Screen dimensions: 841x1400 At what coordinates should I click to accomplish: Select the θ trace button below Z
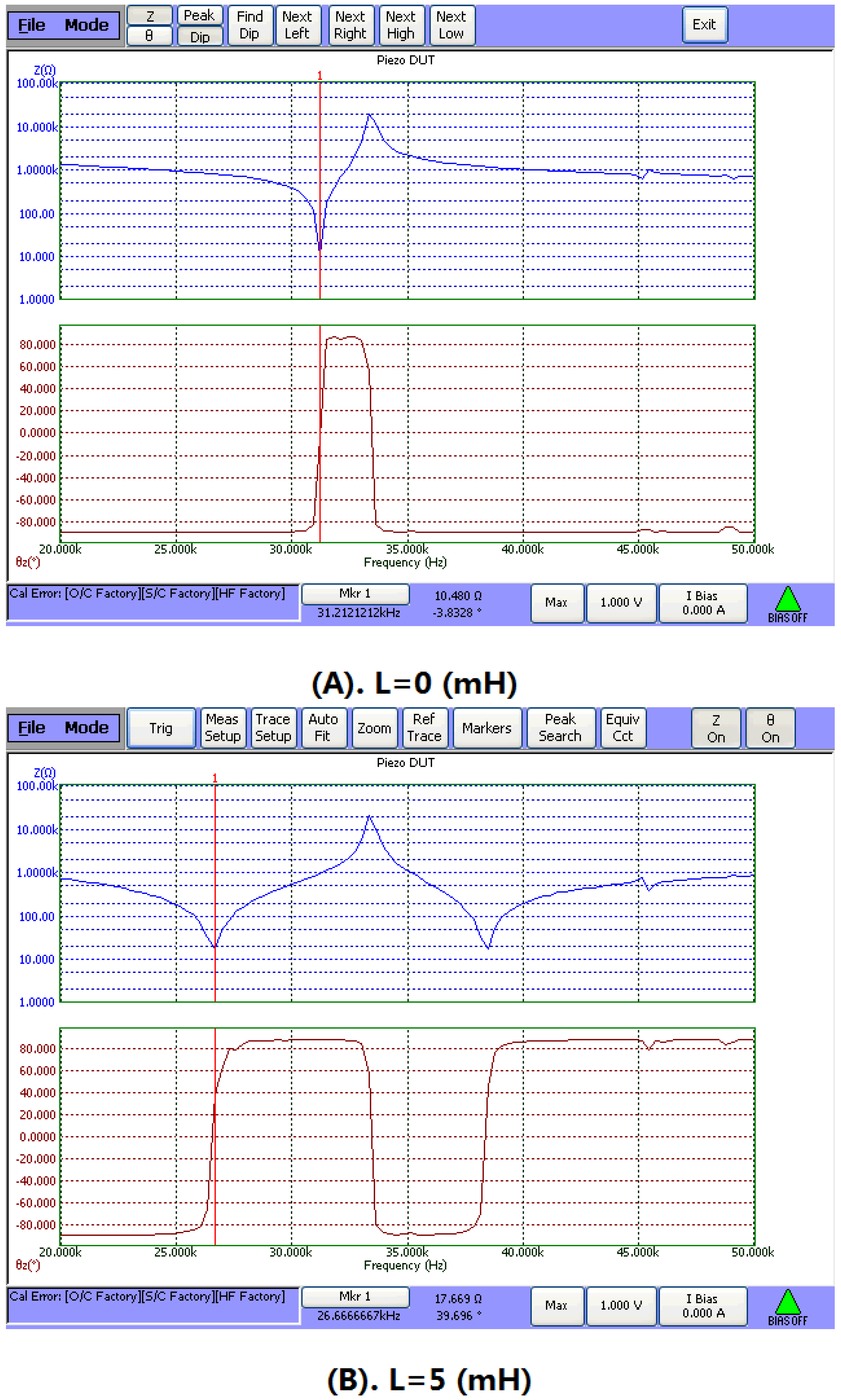(150, 36)
